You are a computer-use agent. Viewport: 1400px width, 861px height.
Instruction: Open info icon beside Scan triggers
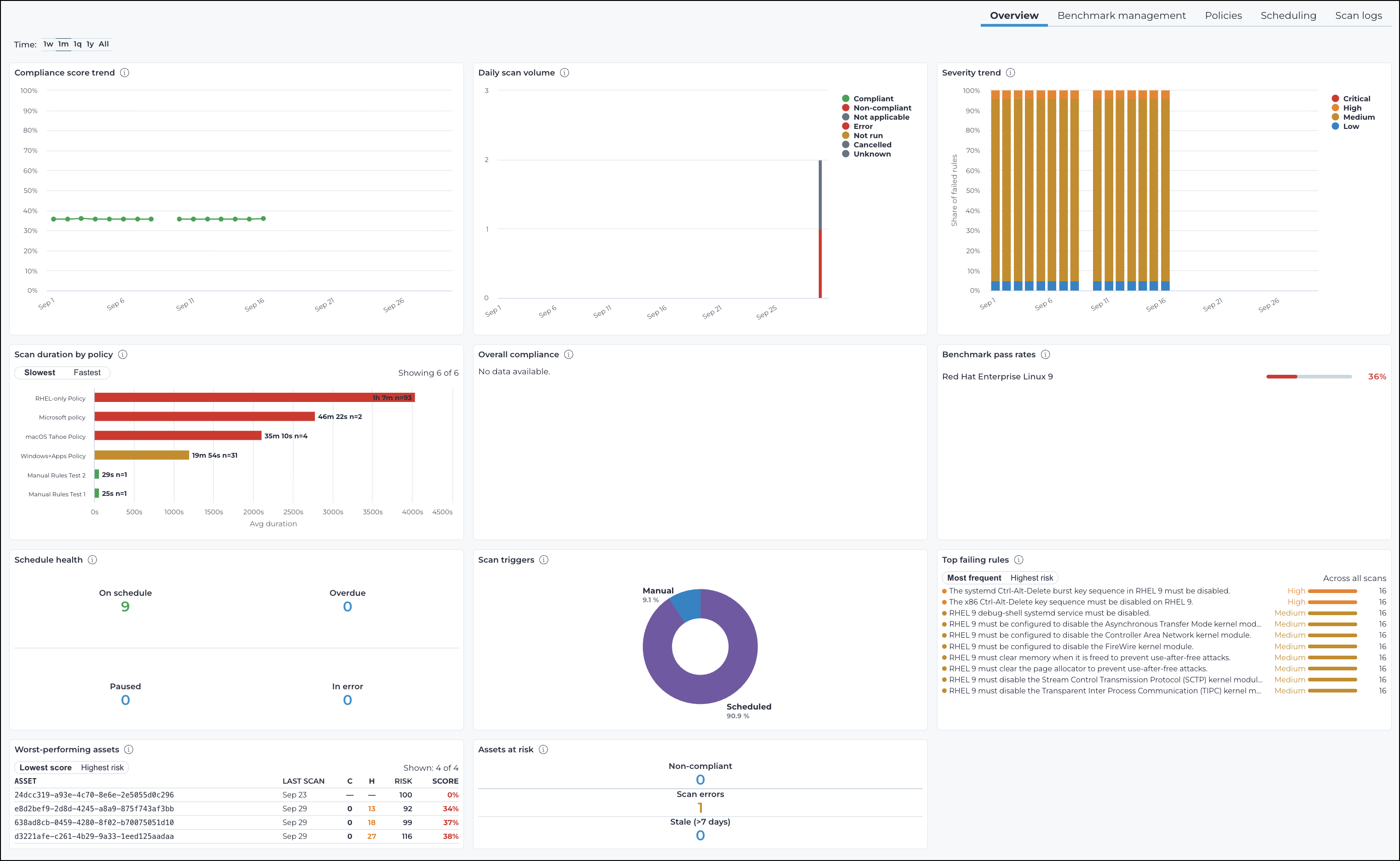(x=544, y=560)
